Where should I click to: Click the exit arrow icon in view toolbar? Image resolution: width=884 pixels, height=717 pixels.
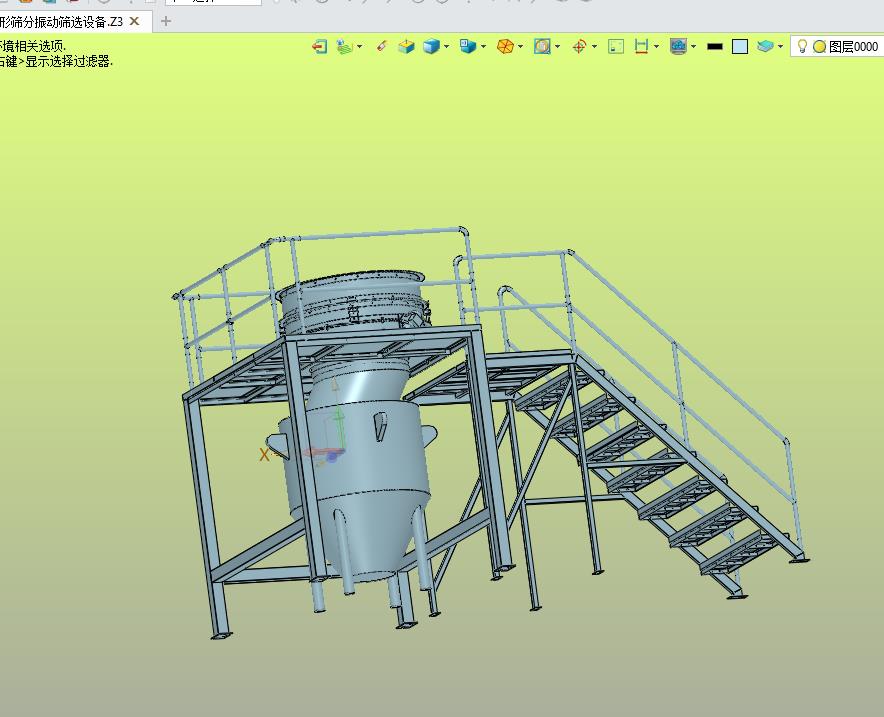(319, 46)
